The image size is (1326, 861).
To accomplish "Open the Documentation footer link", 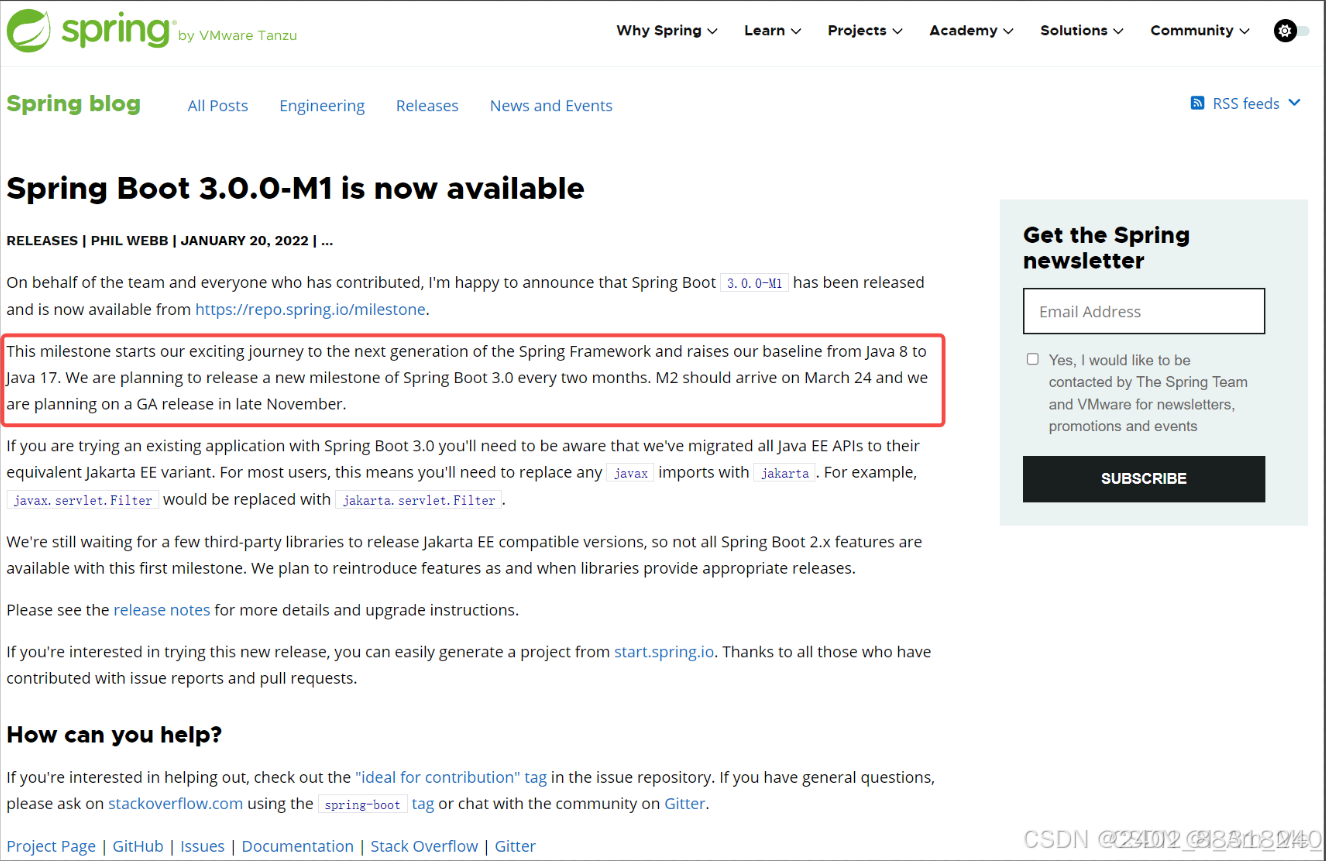I will [298, 846].
